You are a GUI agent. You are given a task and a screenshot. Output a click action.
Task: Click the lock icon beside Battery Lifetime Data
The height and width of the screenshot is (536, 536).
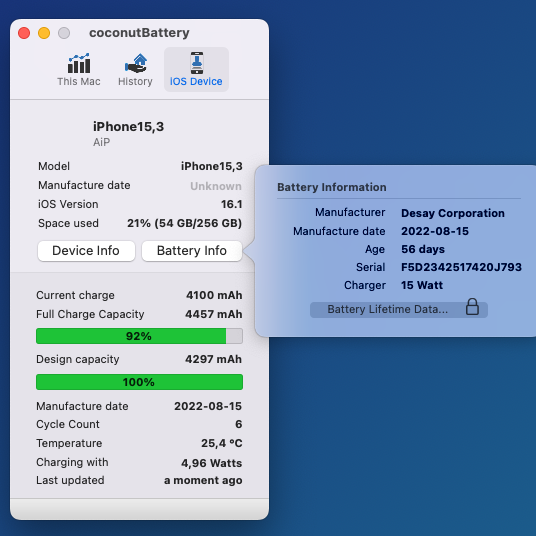click(472, 307)
